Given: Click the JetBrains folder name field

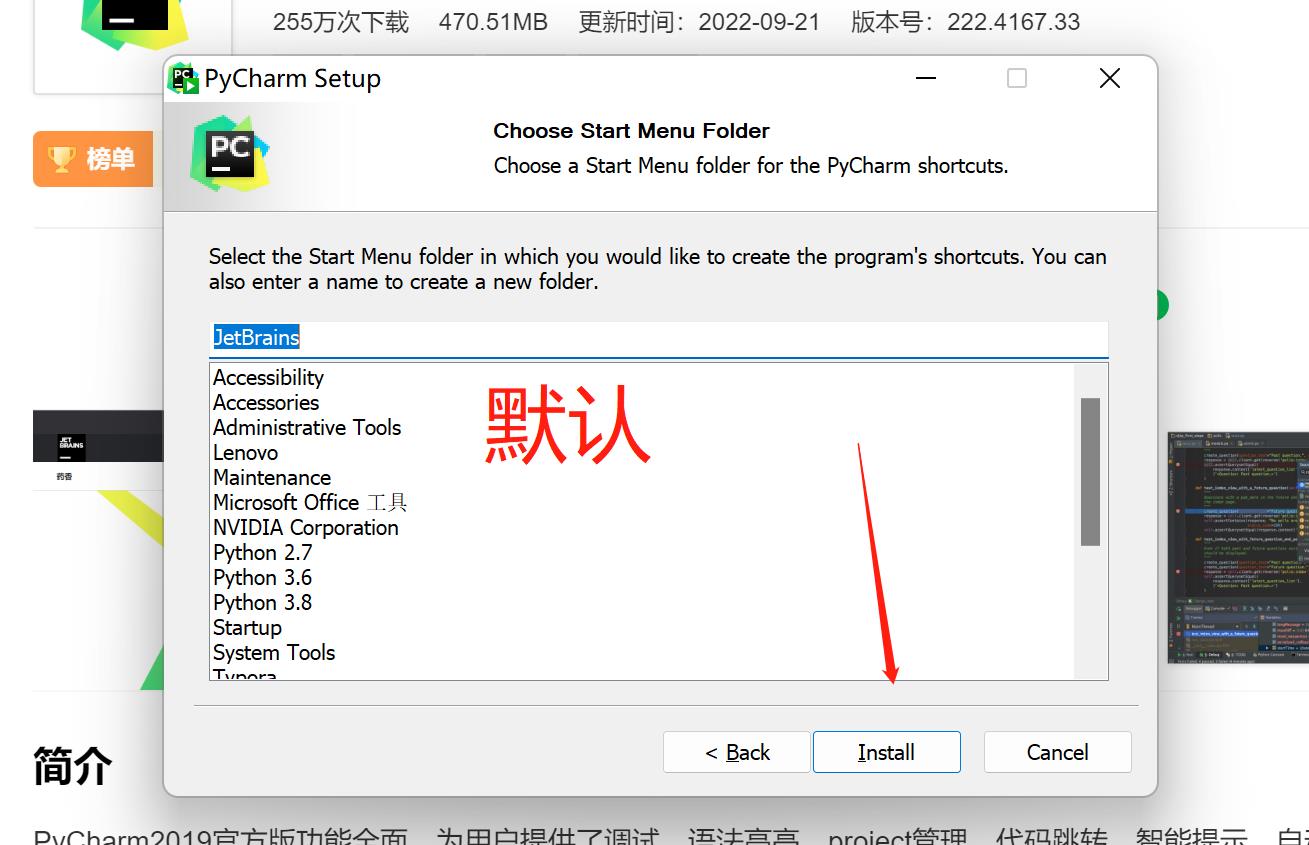Looking at the screenshot, I should pos(659,338).
